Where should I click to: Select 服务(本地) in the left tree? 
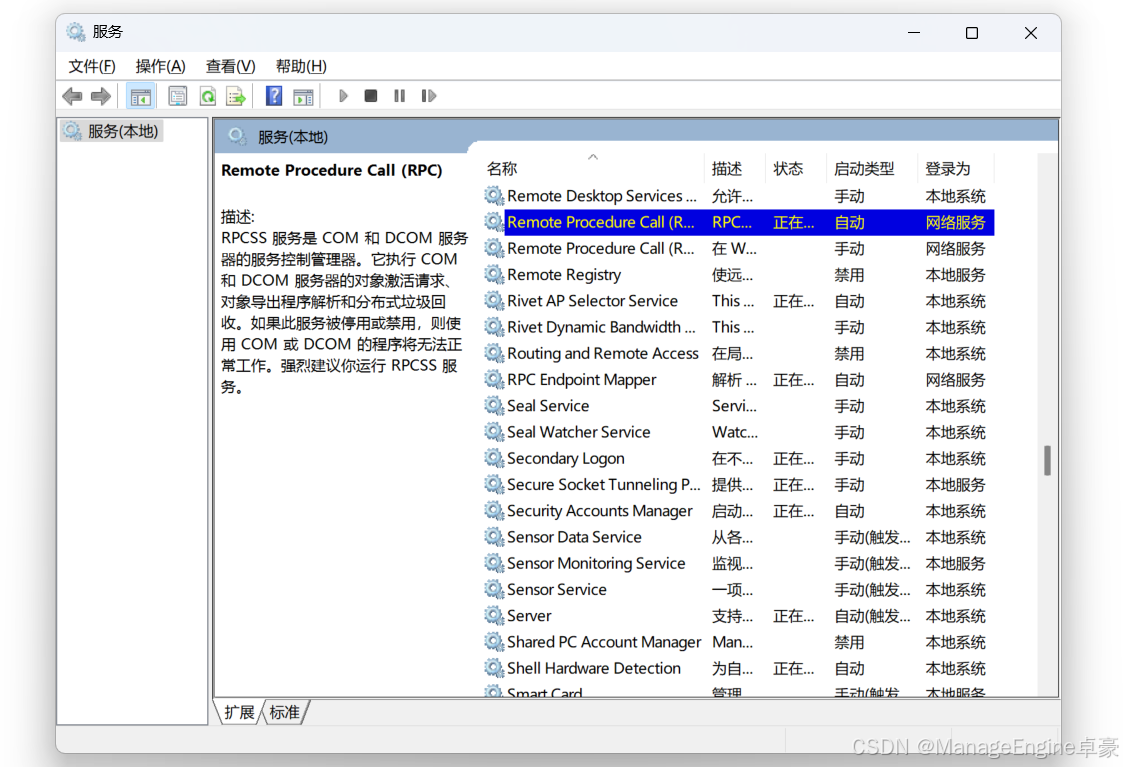pos(112,131)
